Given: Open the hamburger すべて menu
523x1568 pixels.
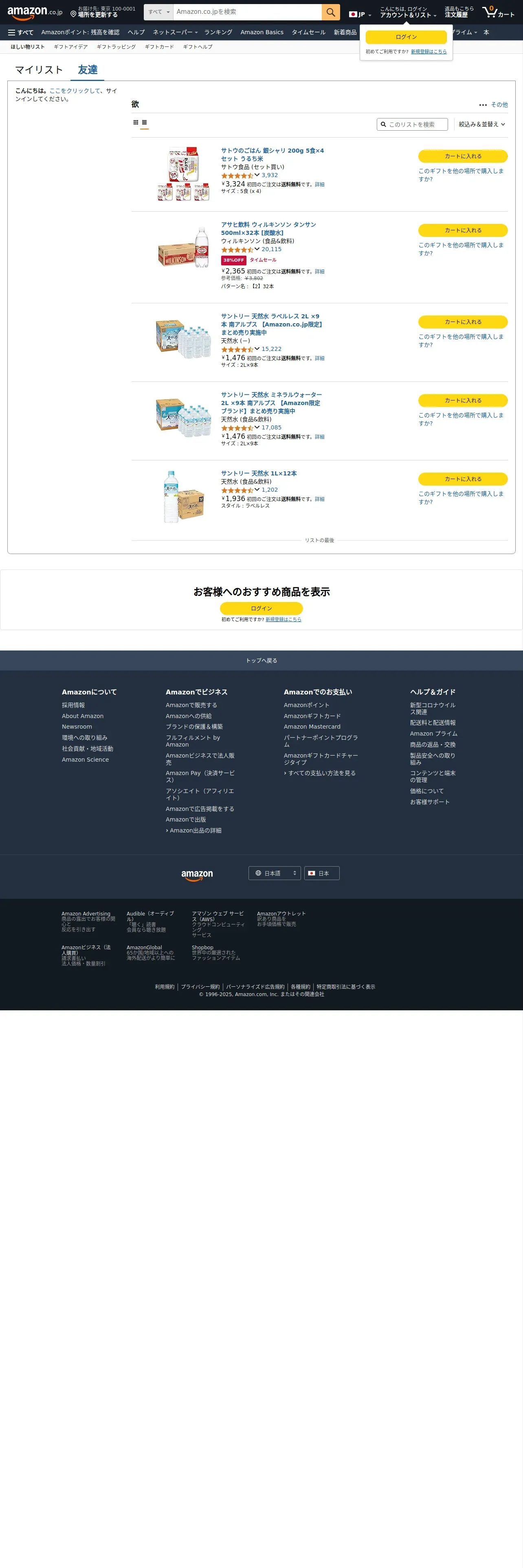Looking at the screenshot, I should (x=21, y=32).
